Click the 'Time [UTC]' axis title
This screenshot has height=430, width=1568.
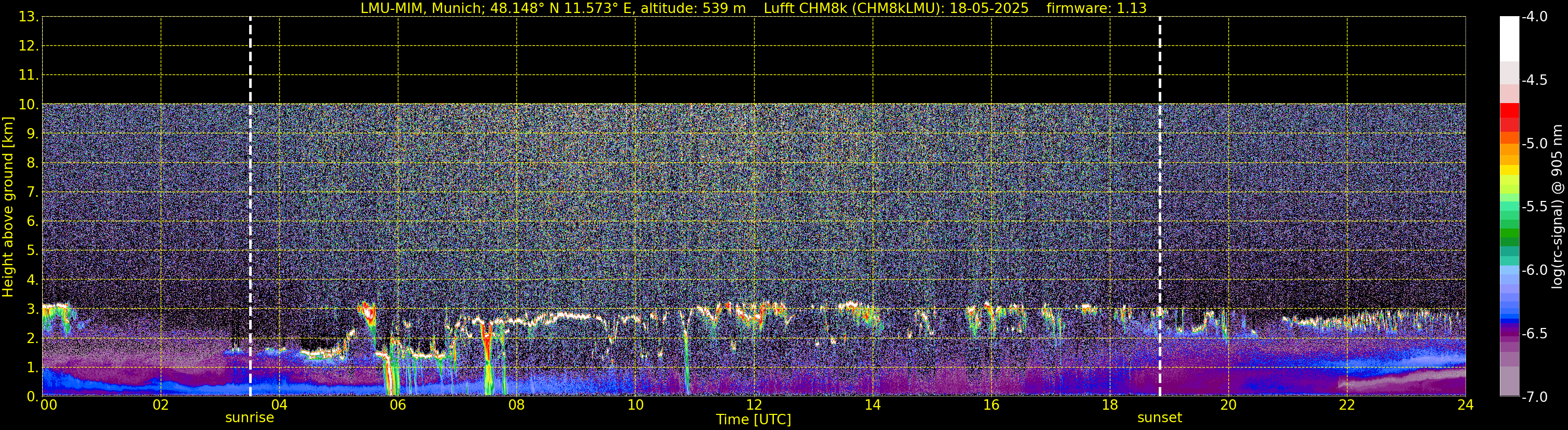click(x=754, y=420)
